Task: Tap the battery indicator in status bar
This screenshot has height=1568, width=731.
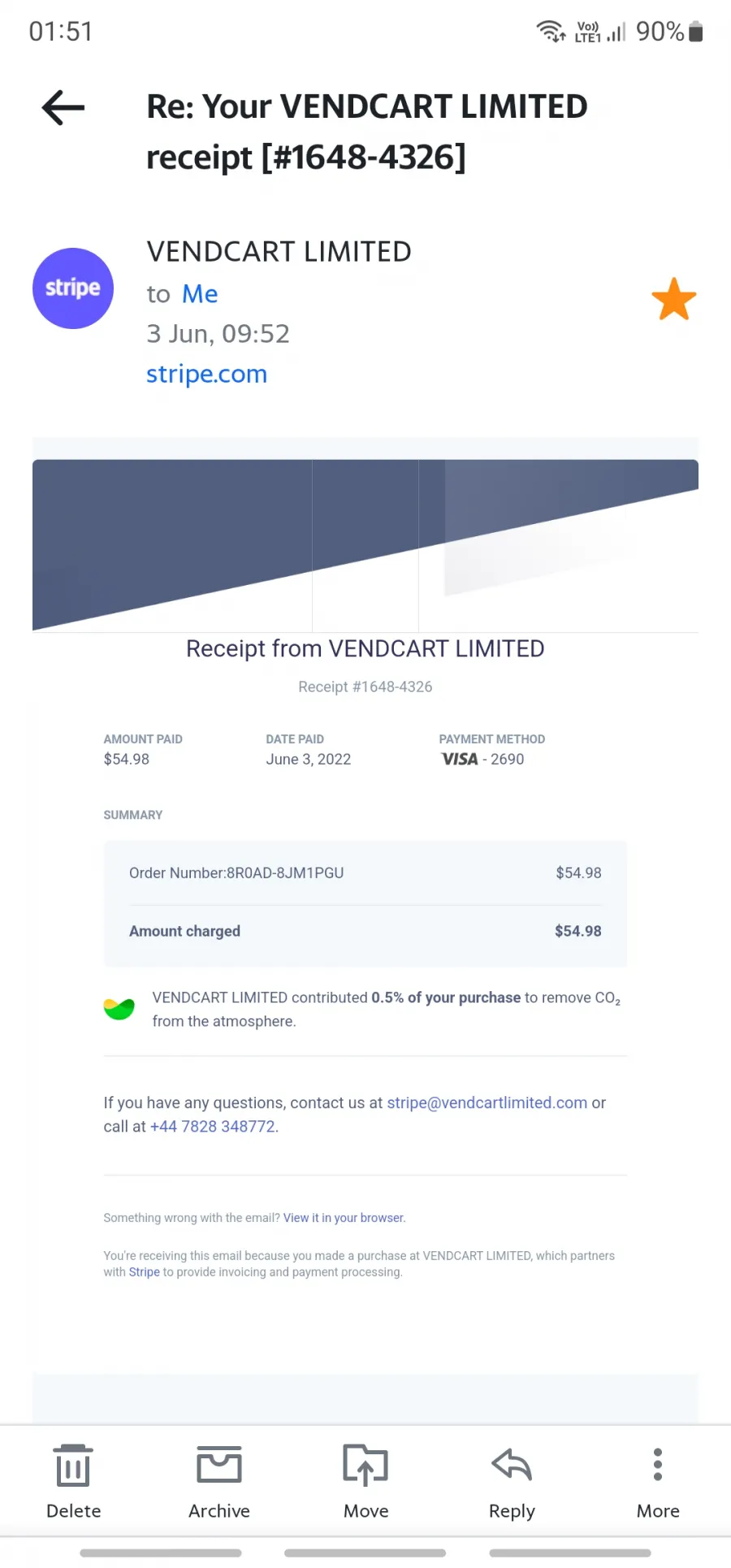Action: point(695,32)
